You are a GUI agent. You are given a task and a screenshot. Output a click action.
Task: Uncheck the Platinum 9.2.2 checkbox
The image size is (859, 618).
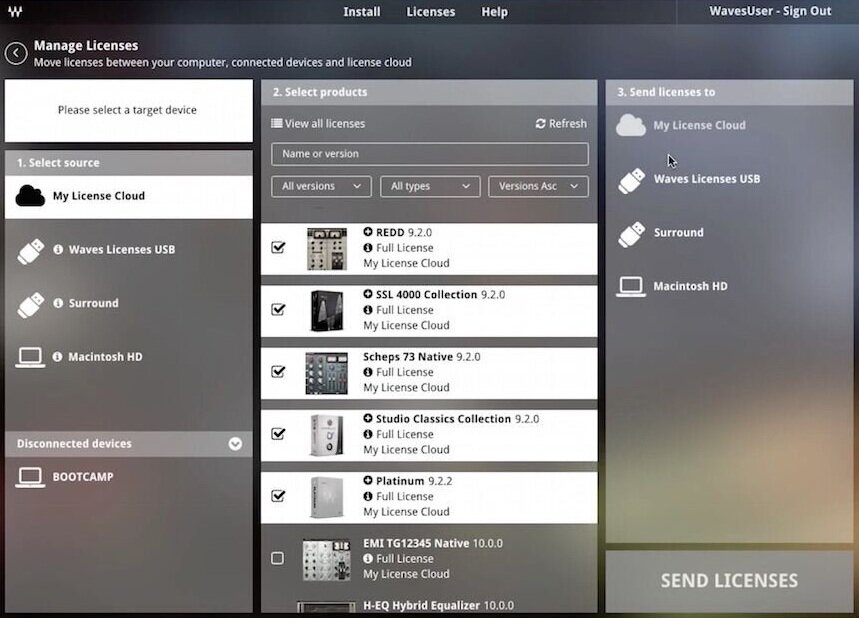[278, 496]
